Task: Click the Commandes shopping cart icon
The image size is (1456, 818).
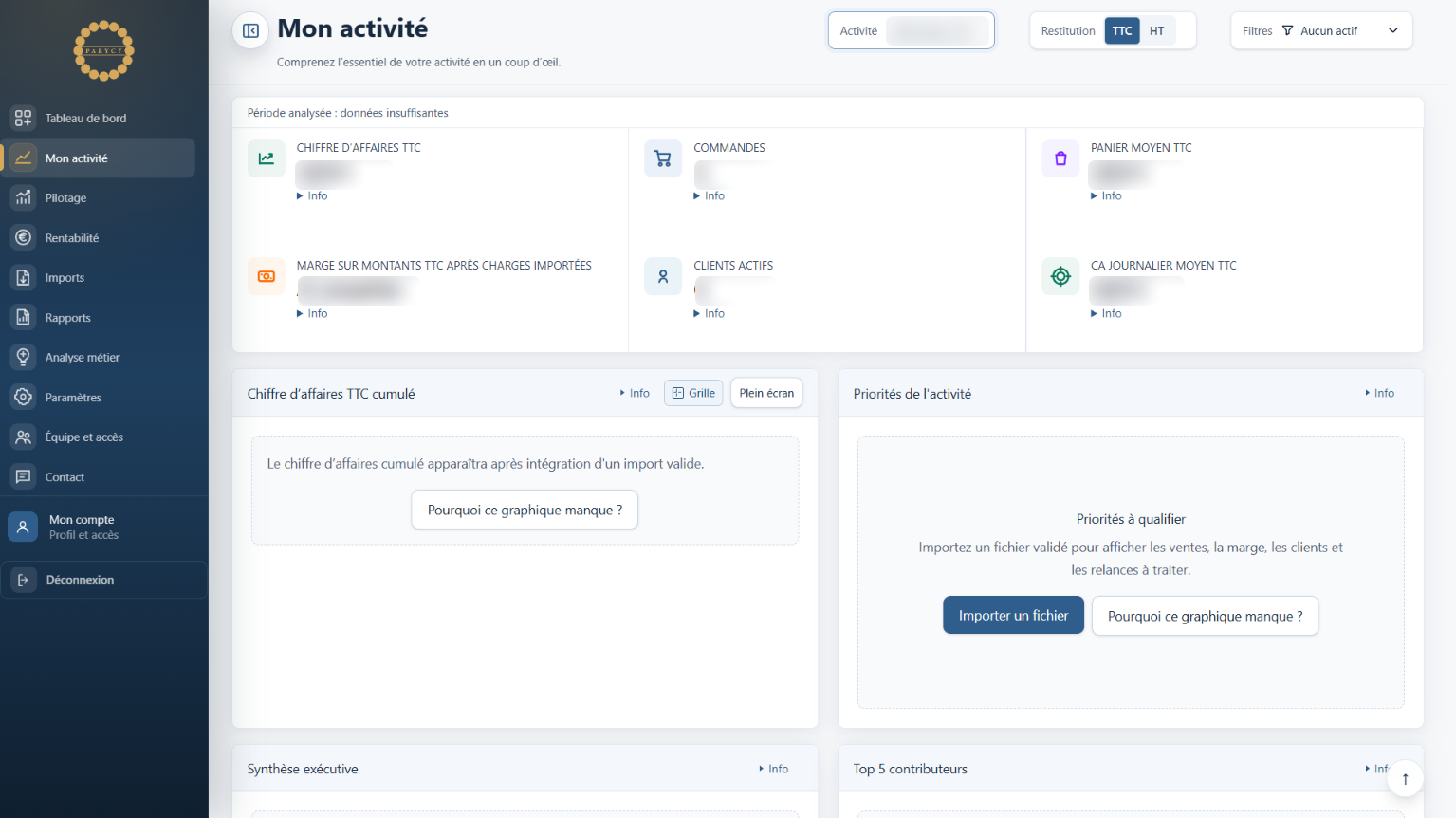Action: (x=663, y=158)
